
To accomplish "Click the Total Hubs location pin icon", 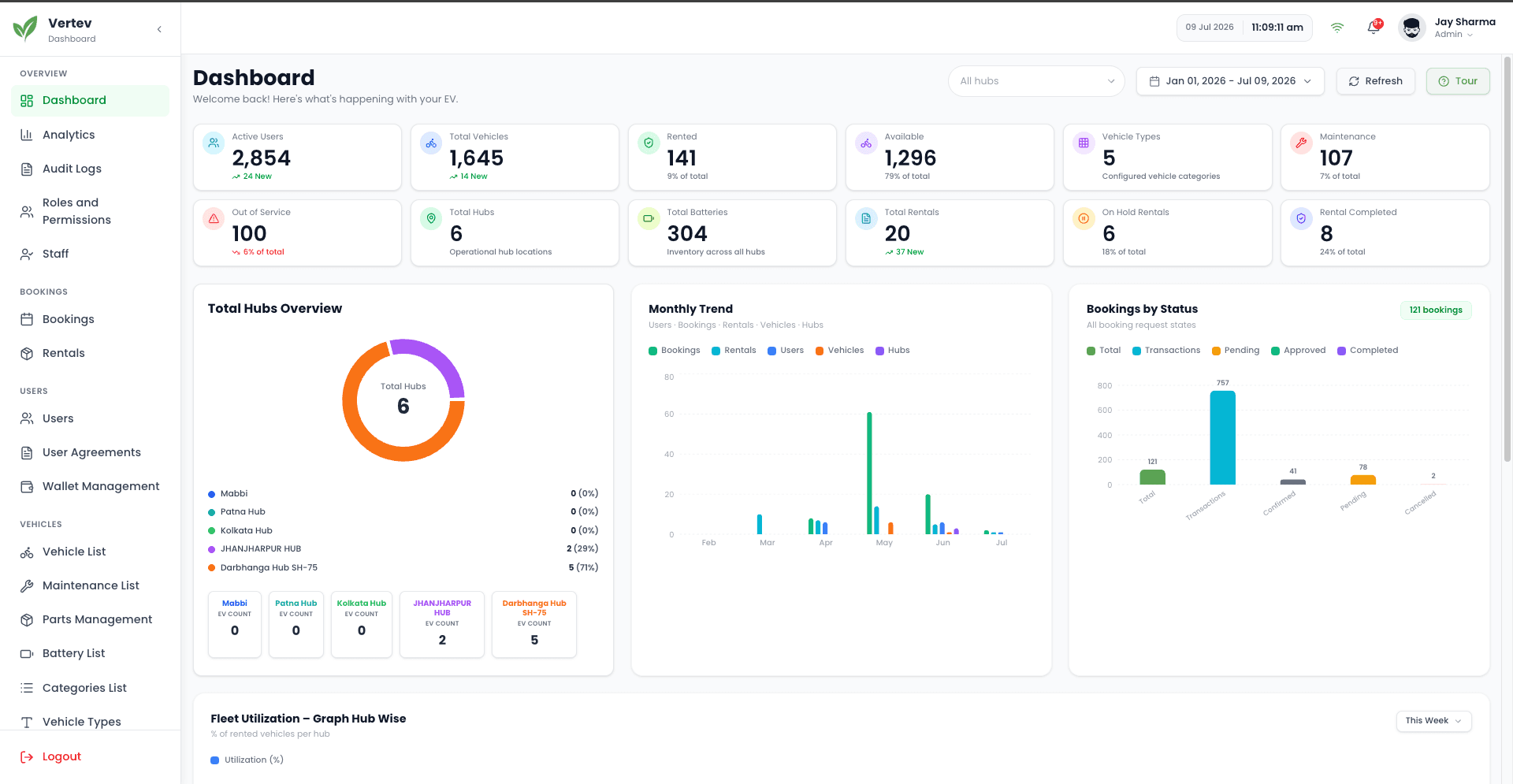I will pos(431,219).
